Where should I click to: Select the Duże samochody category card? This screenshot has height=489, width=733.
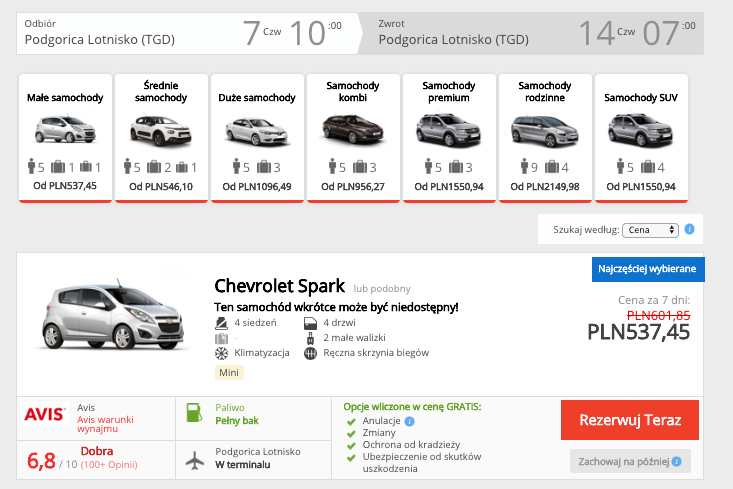[x=257, y=138]
